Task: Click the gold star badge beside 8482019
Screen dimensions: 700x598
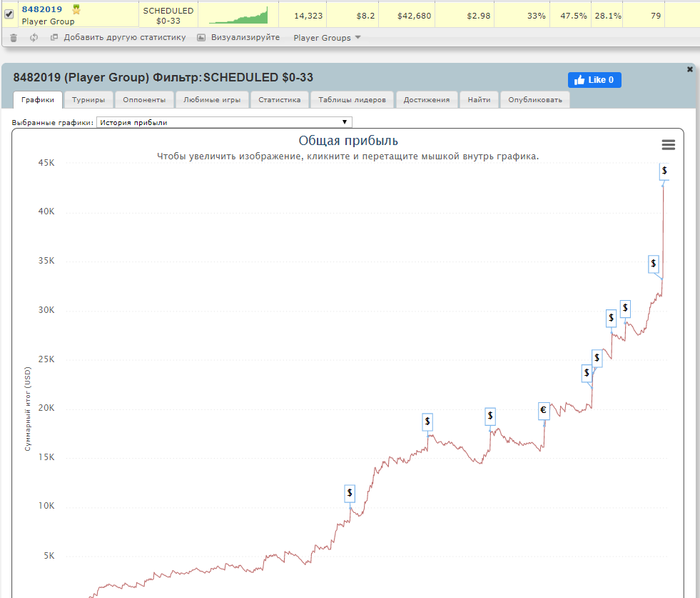Action: pos(76,9)
